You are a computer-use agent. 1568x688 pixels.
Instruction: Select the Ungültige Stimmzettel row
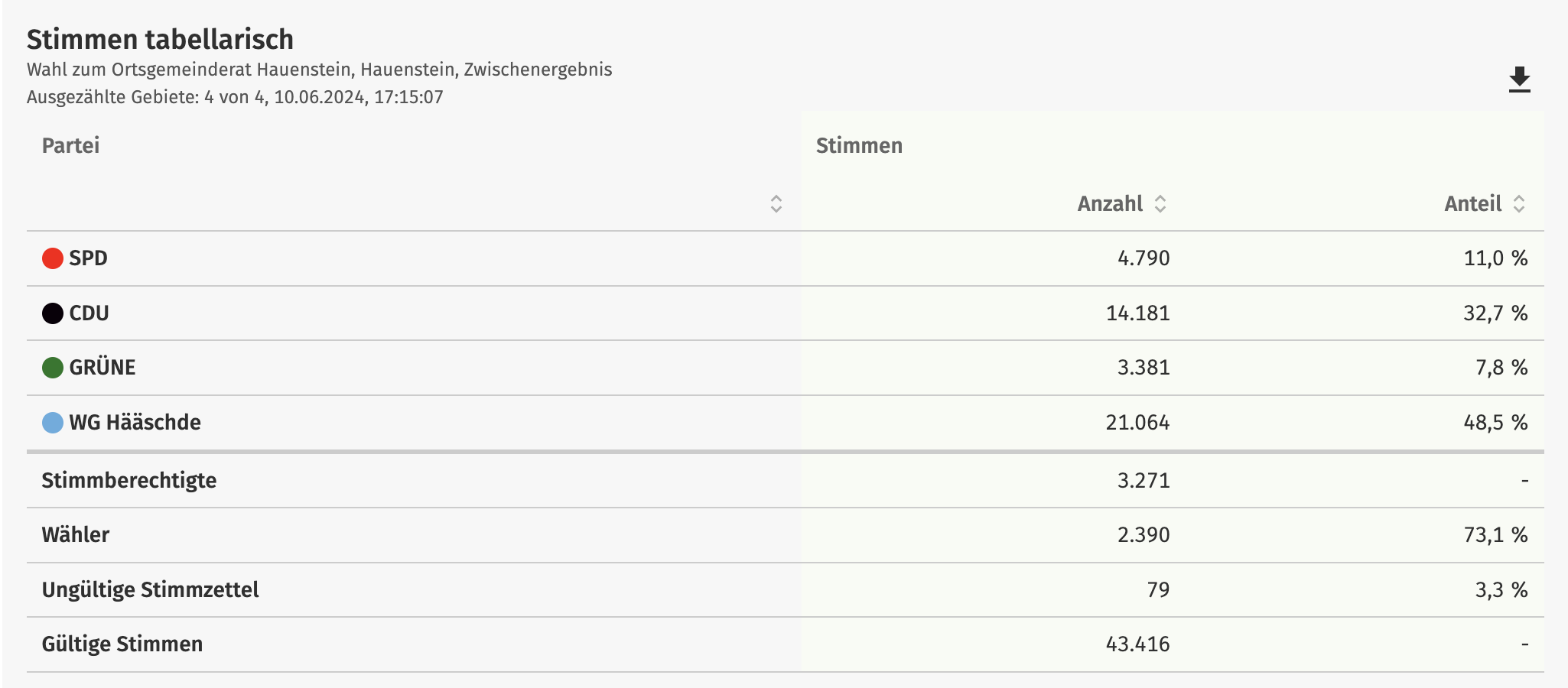click(x=785, y=590)
